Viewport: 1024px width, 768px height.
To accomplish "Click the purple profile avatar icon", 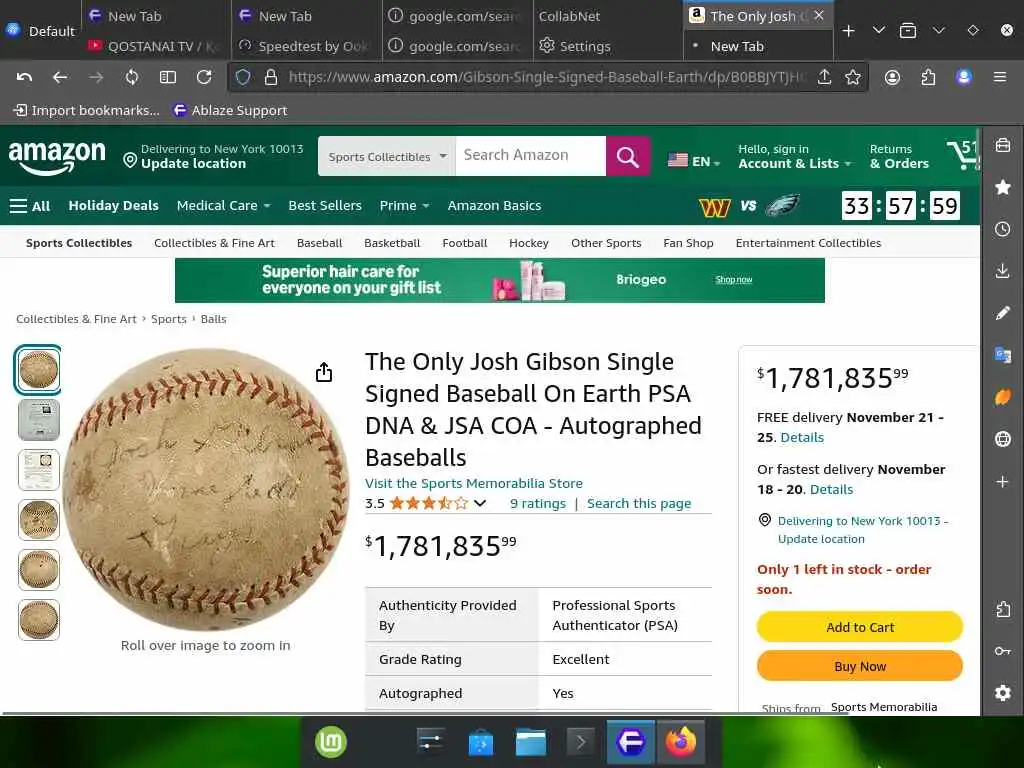I will 964,77.
